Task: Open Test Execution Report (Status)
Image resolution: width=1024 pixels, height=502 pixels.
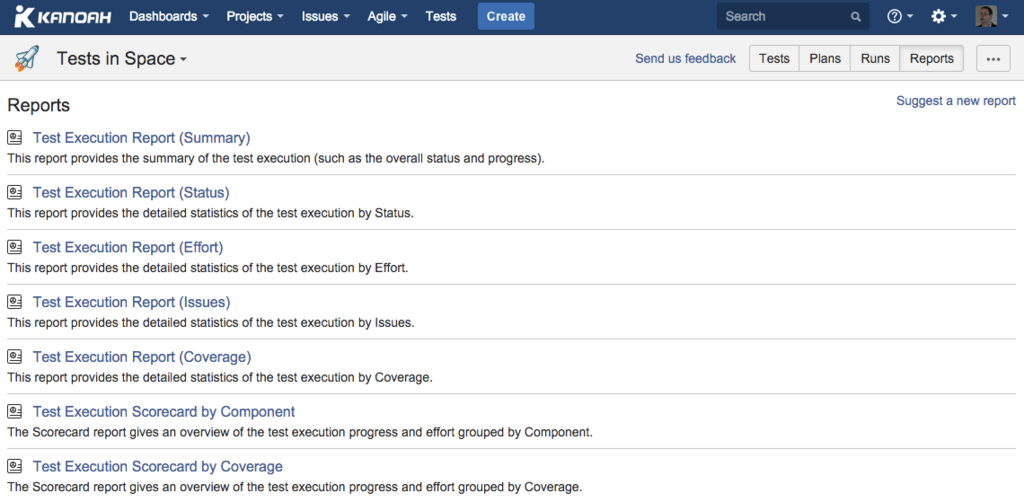Action: coord(131,193)
